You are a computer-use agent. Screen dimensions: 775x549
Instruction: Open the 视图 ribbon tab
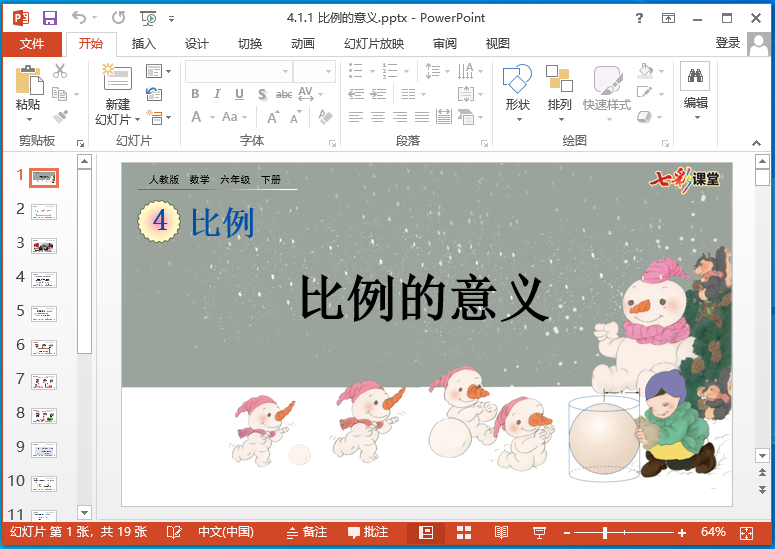click(497, 43)
